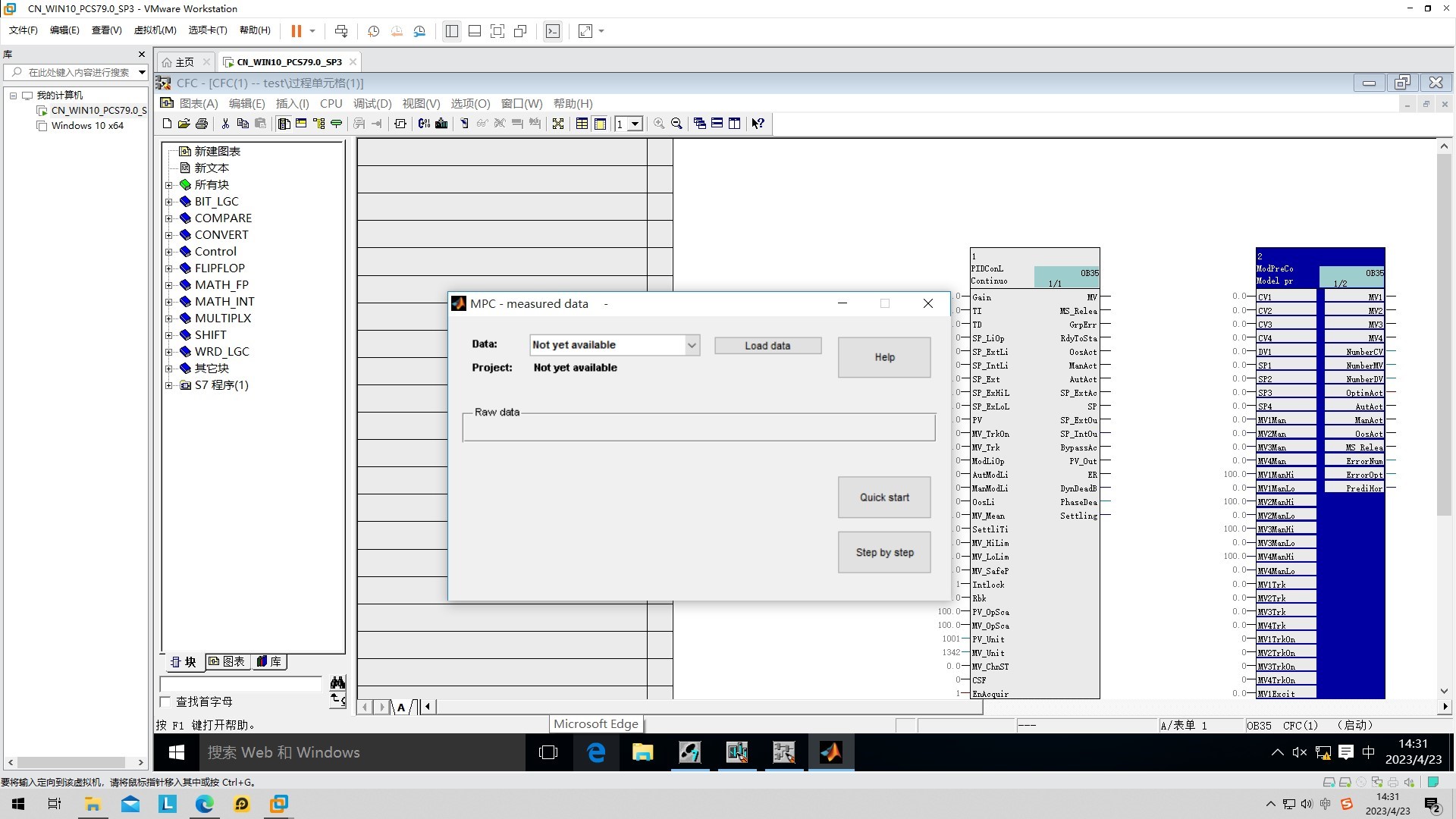Click the Cut scissors icon
This screenshot has width=1456, height=819.
click(225, 124)
